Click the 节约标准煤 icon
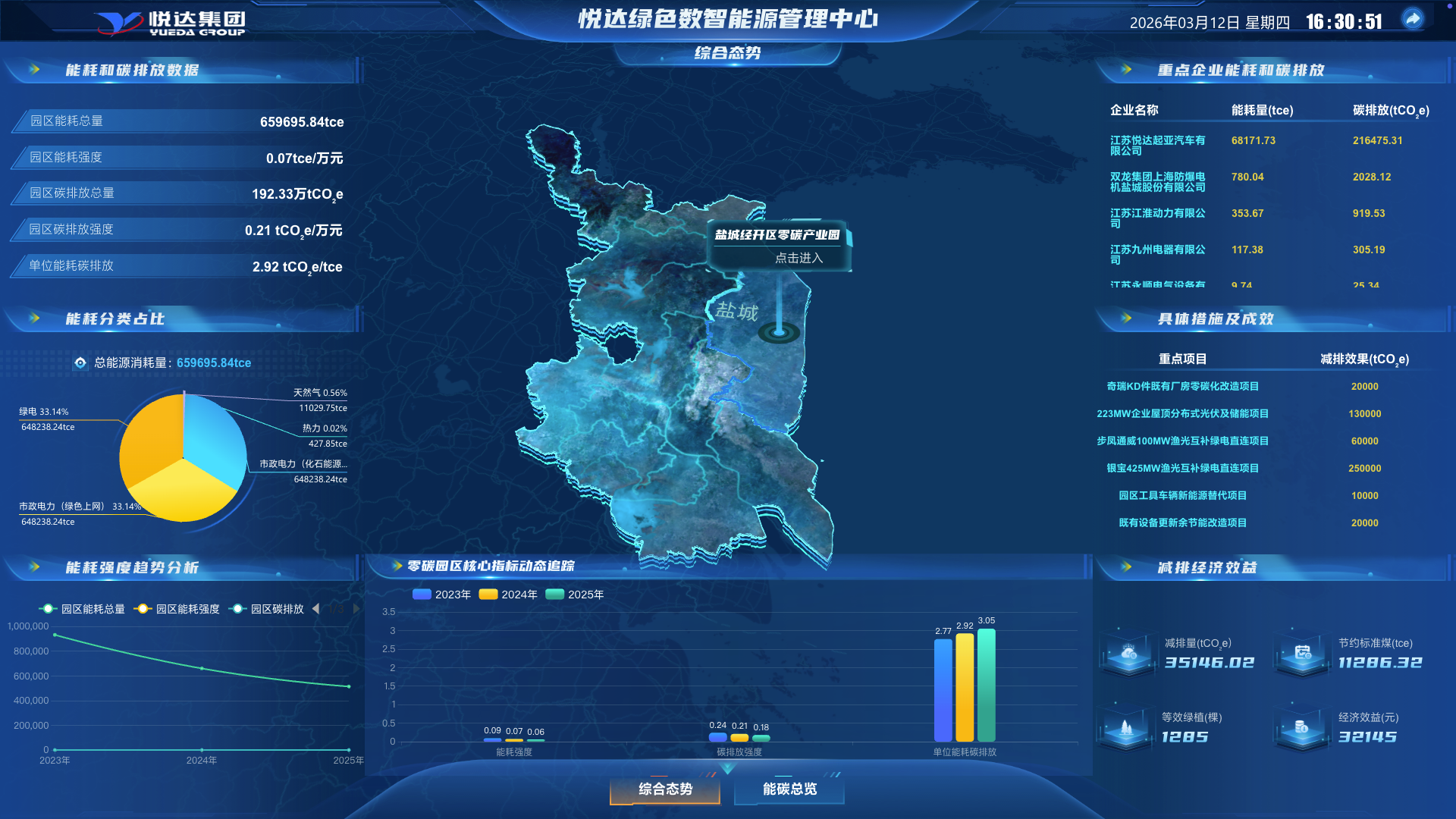Screen dimensions: 1456x819 tap(1303, 652)
